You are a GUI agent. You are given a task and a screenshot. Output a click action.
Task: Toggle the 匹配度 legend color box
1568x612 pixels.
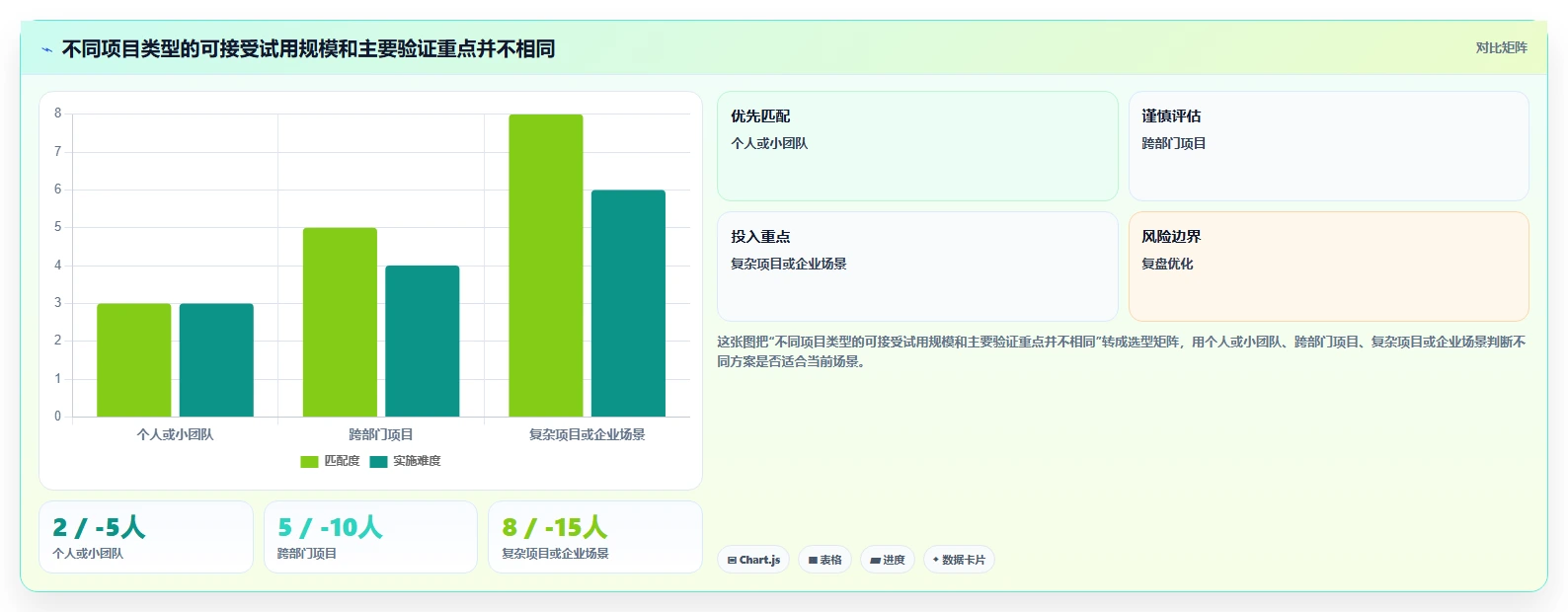tap(309, 462)
